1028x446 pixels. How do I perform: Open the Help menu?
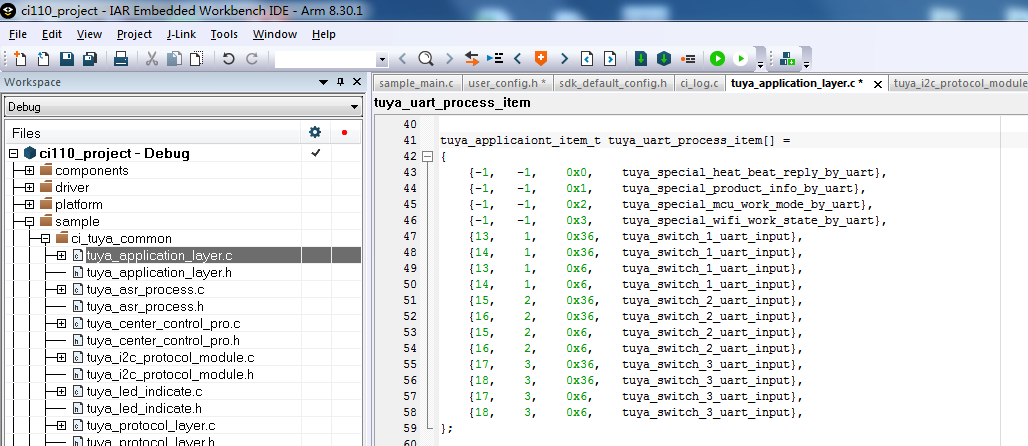pos(324,34)
